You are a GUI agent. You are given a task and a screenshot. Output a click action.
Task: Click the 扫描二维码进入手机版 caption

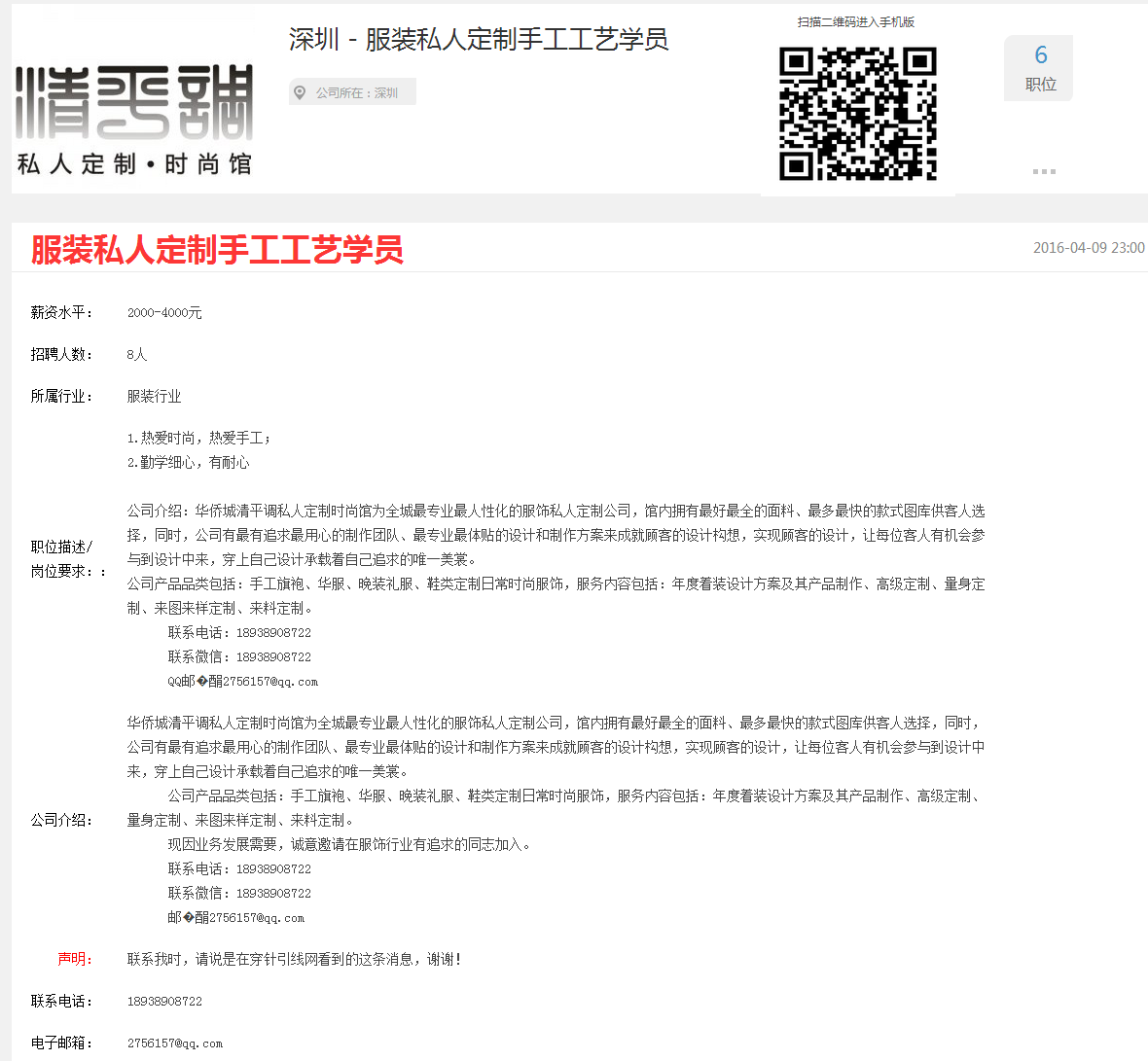point(856,22)
